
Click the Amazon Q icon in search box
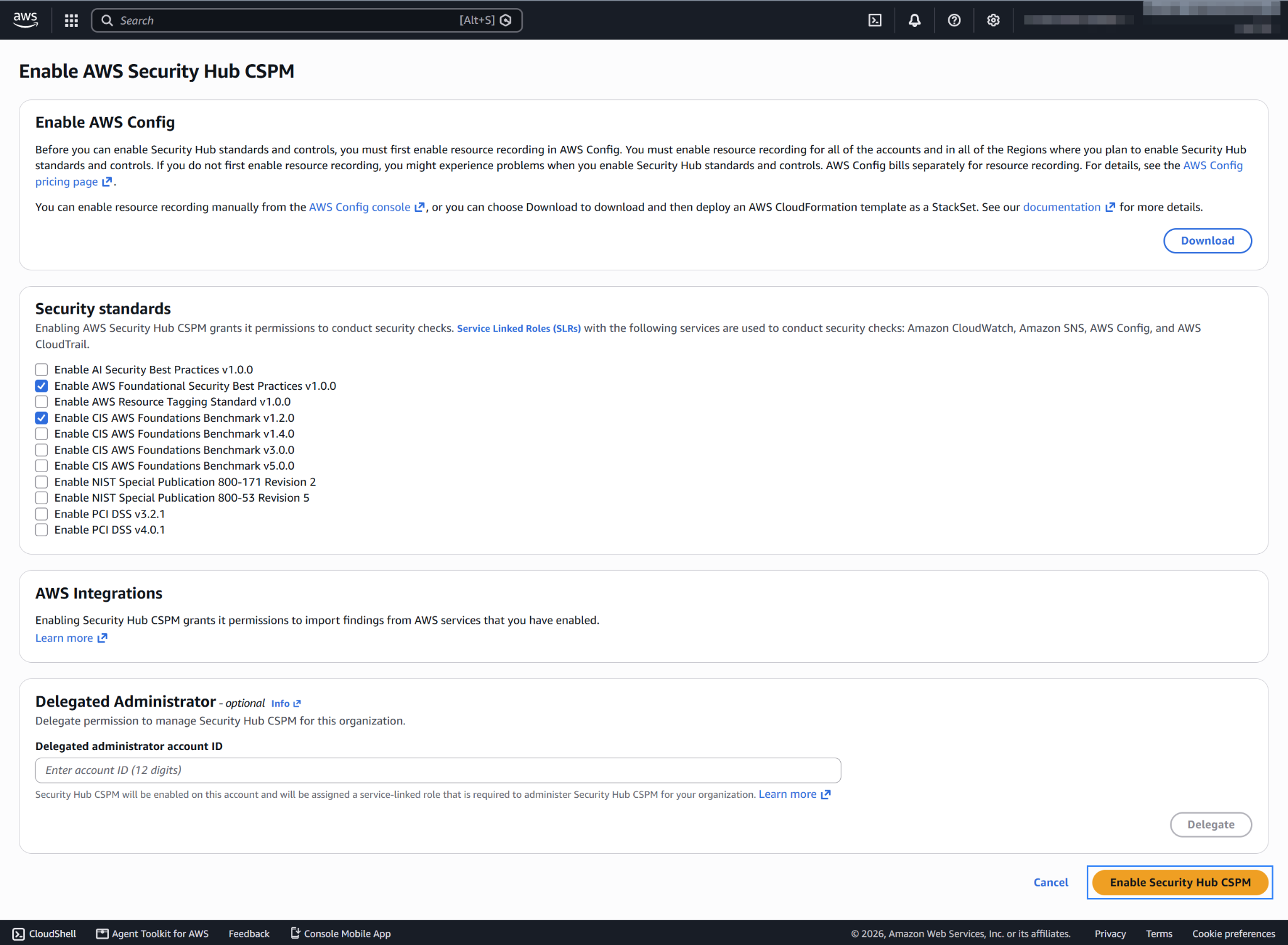tap(506, 21)
